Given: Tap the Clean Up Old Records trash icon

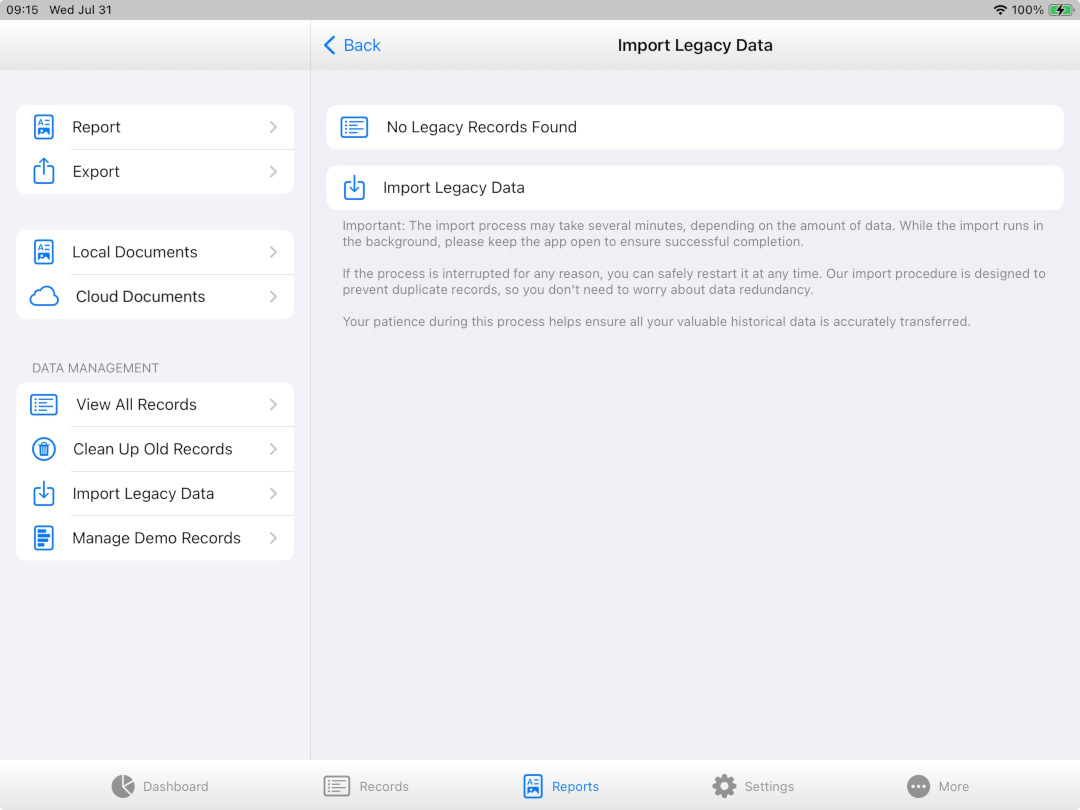Looking at the screenshot, I should pyautogui.click(x=44, y=449).
